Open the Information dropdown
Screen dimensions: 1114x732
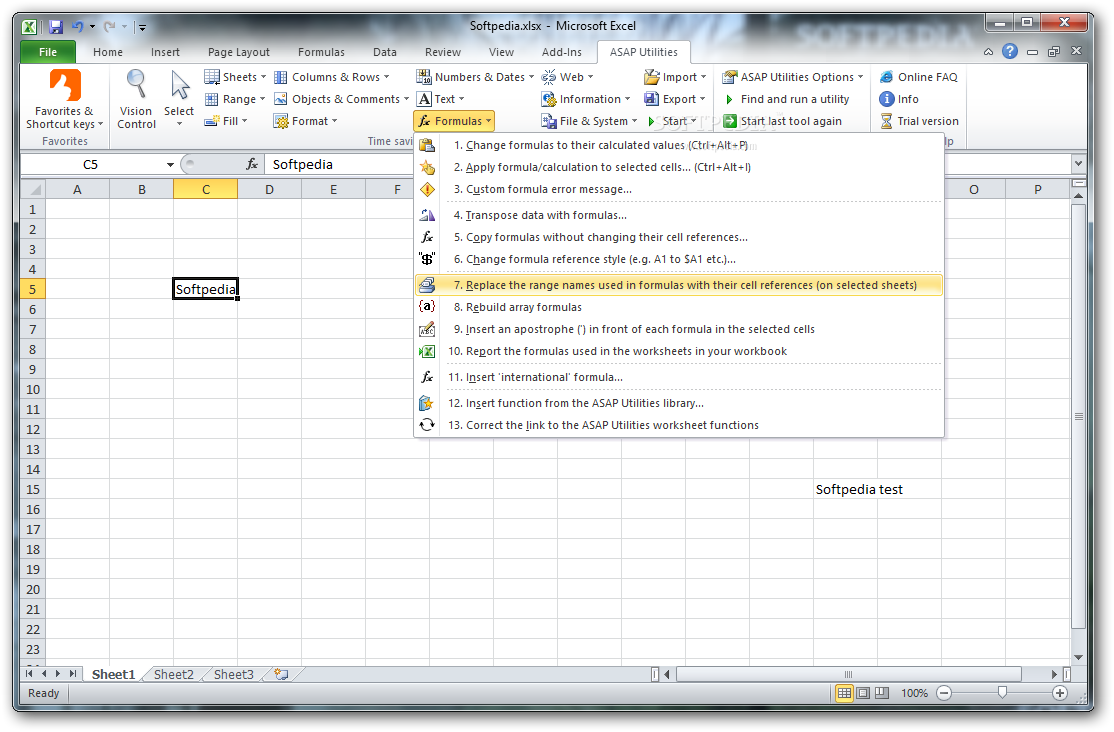pyautogui.click(x=586, y=99)
